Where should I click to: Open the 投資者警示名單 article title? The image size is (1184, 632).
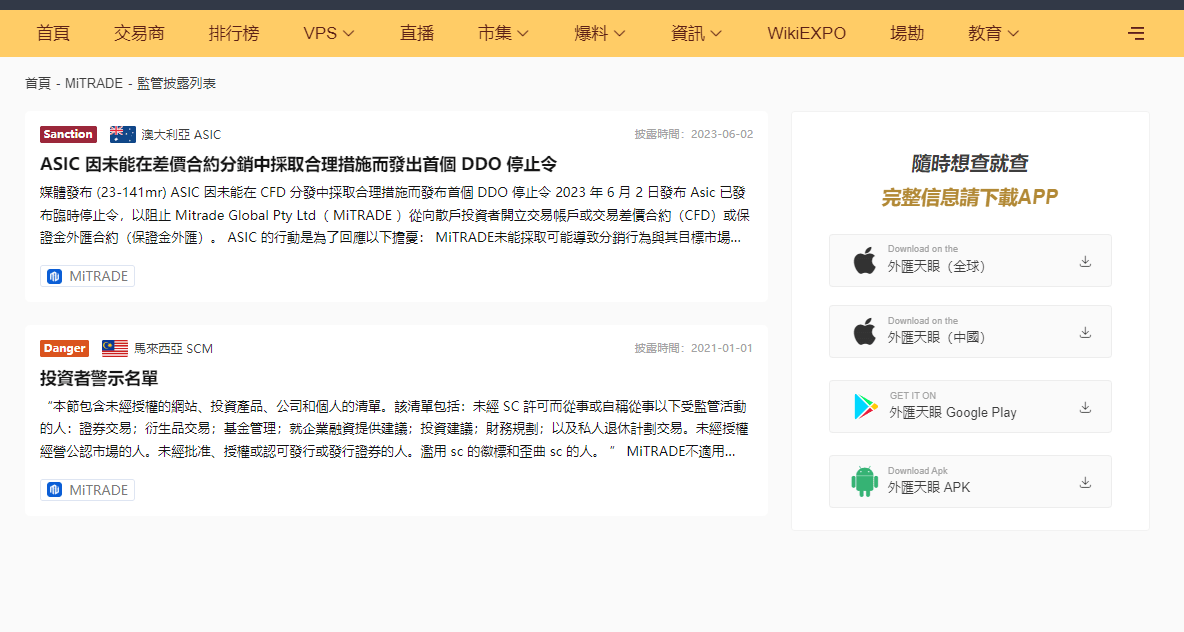[x=99, y=378]
